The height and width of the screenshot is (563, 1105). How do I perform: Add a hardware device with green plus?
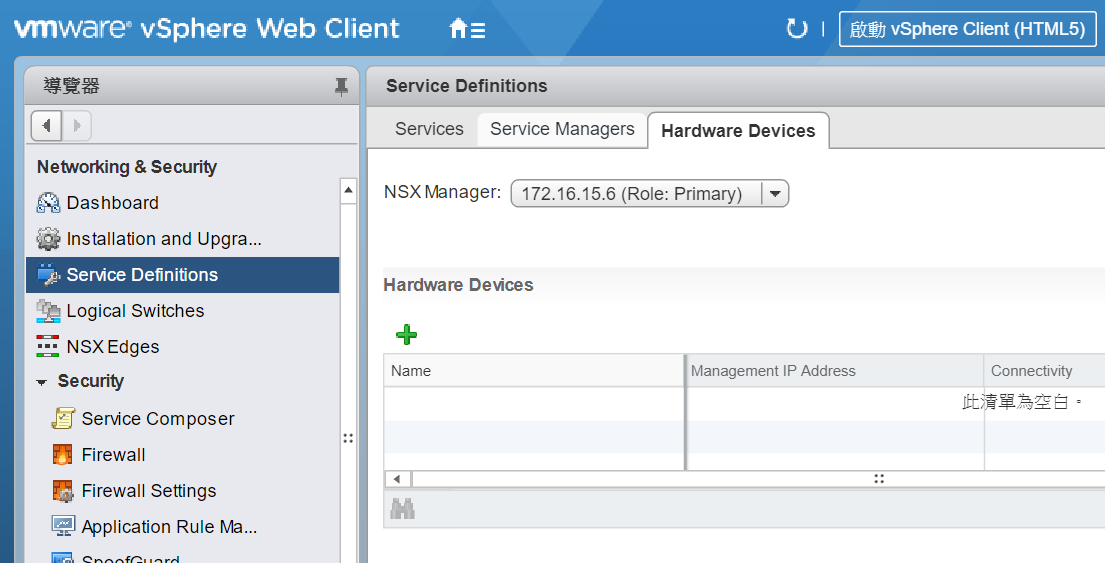pyautogui.click(x=407, y=334)
